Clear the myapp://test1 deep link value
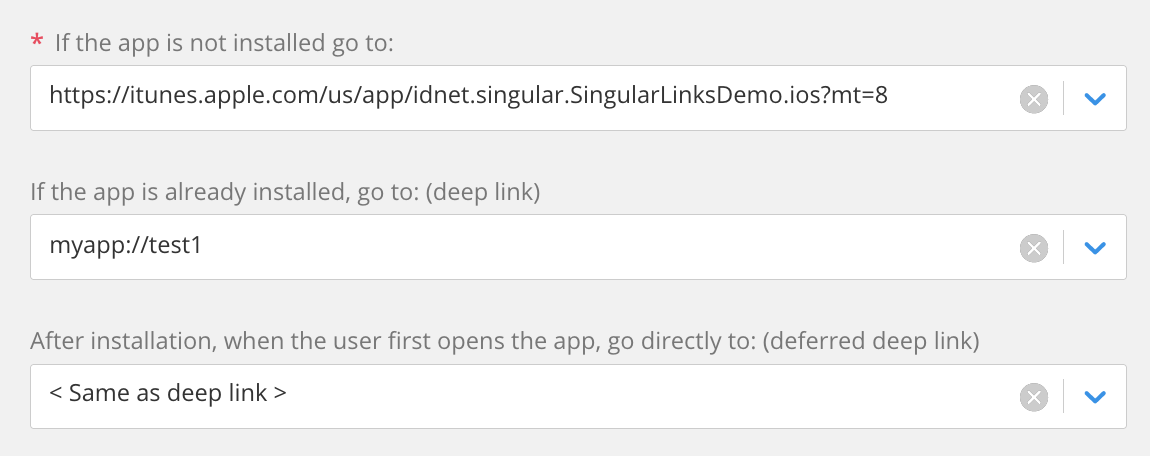This screenshot has height=456, width=1150. [x=1033, y=249]
